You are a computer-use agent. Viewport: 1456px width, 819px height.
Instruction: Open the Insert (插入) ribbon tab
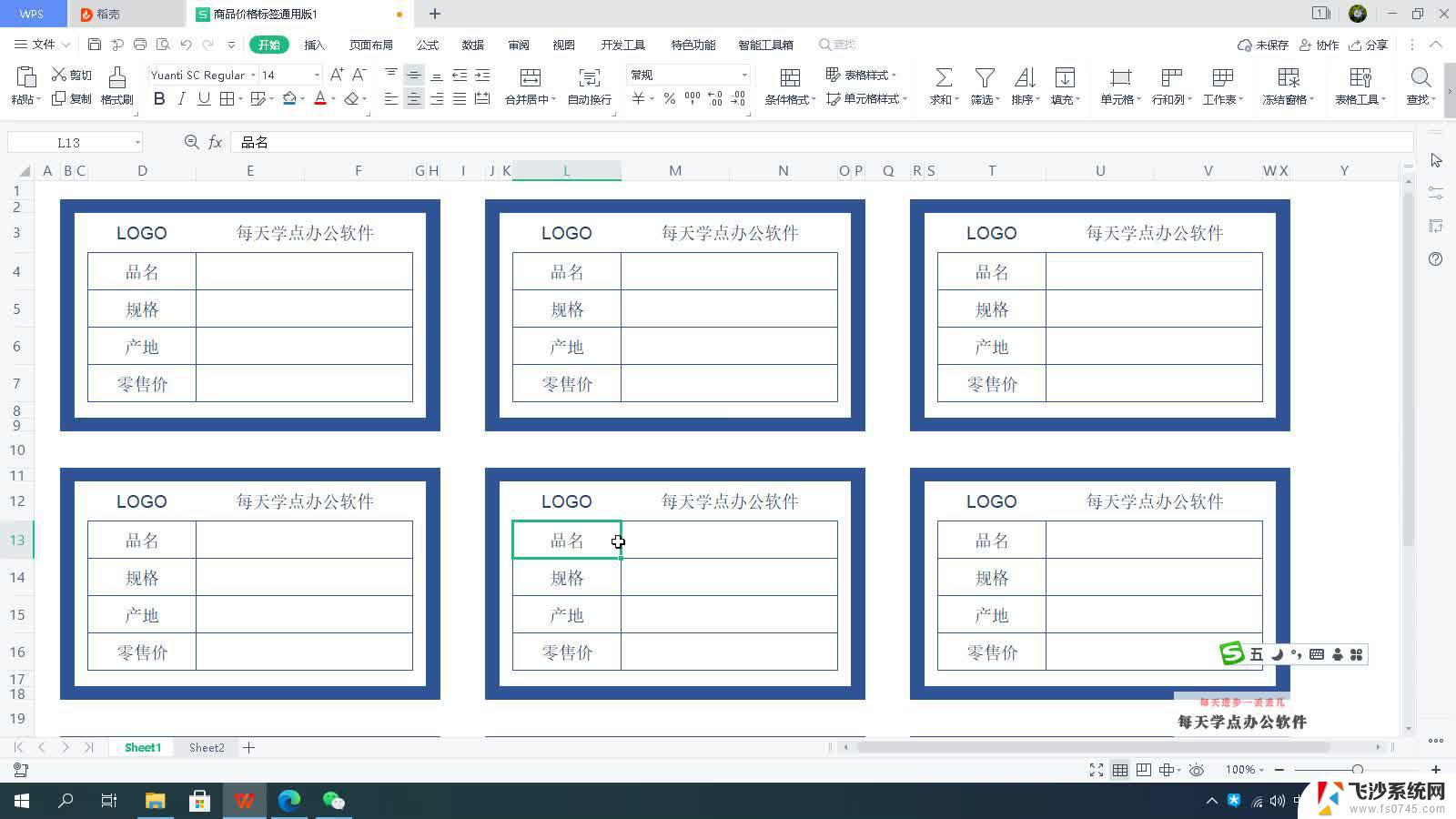coord(314,45)
